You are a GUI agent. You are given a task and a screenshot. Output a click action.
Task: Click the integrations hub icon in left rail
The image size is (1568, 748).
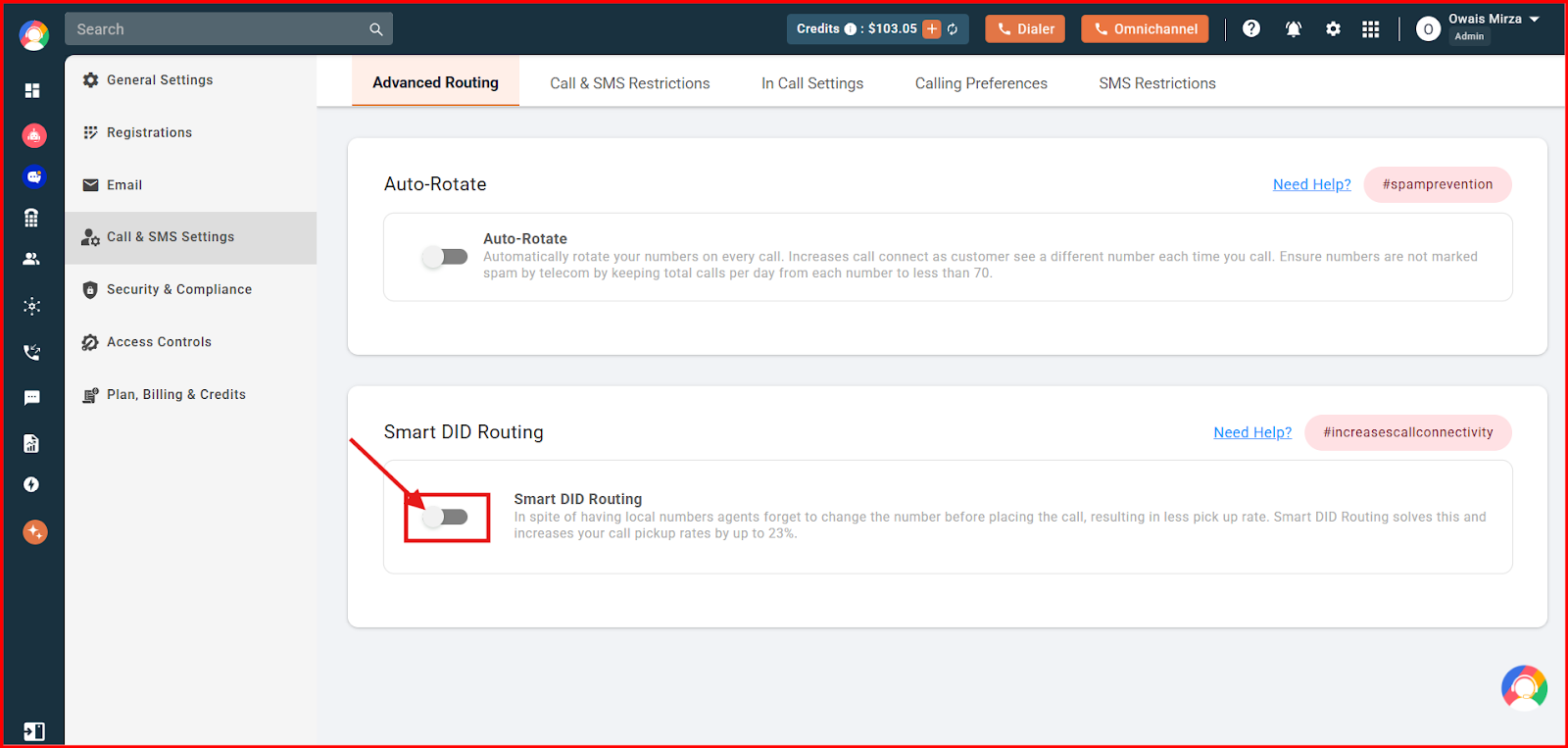click(32, 306)
